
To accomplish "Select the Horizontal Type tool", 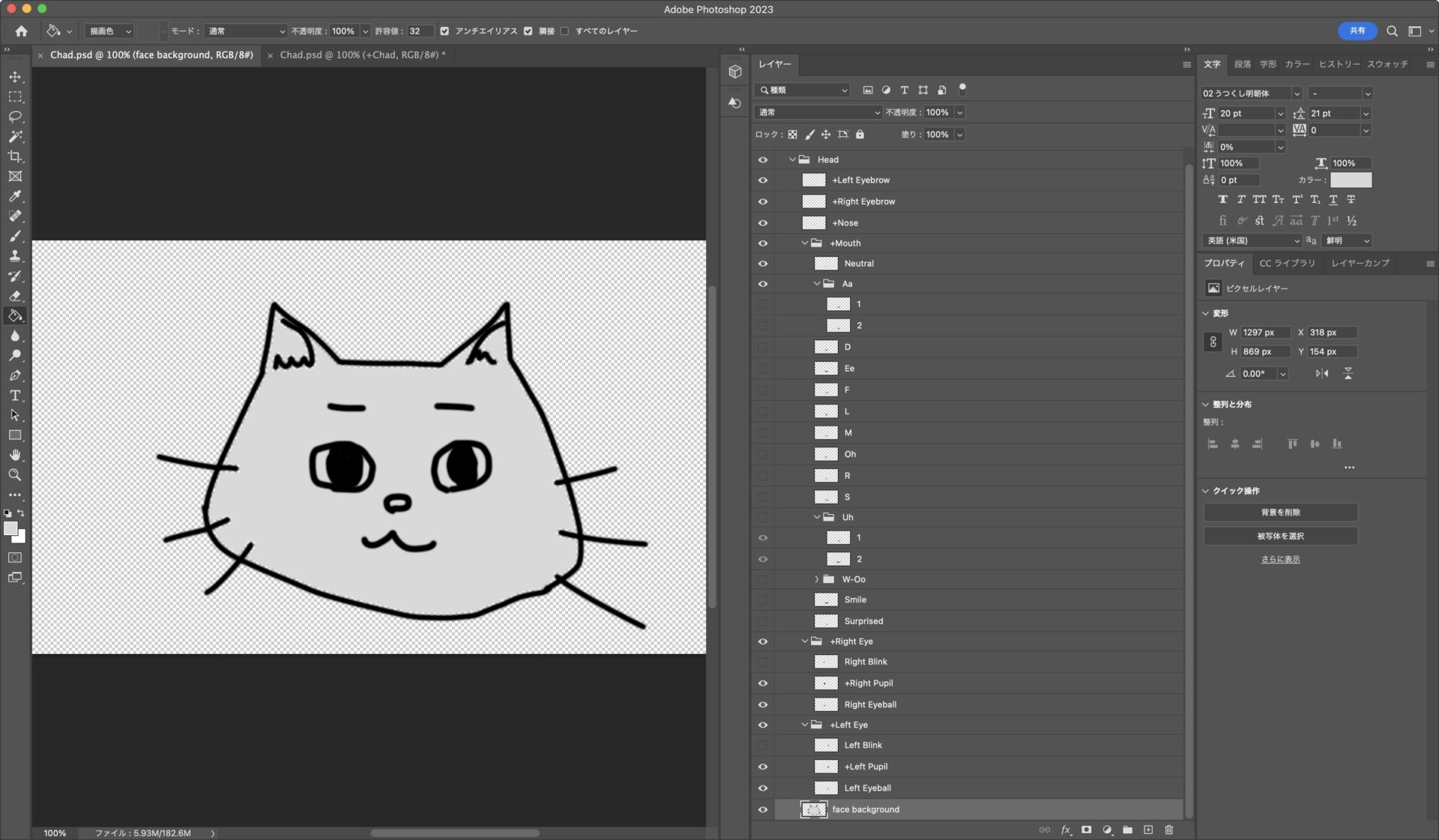I will (x=15, y=396).
